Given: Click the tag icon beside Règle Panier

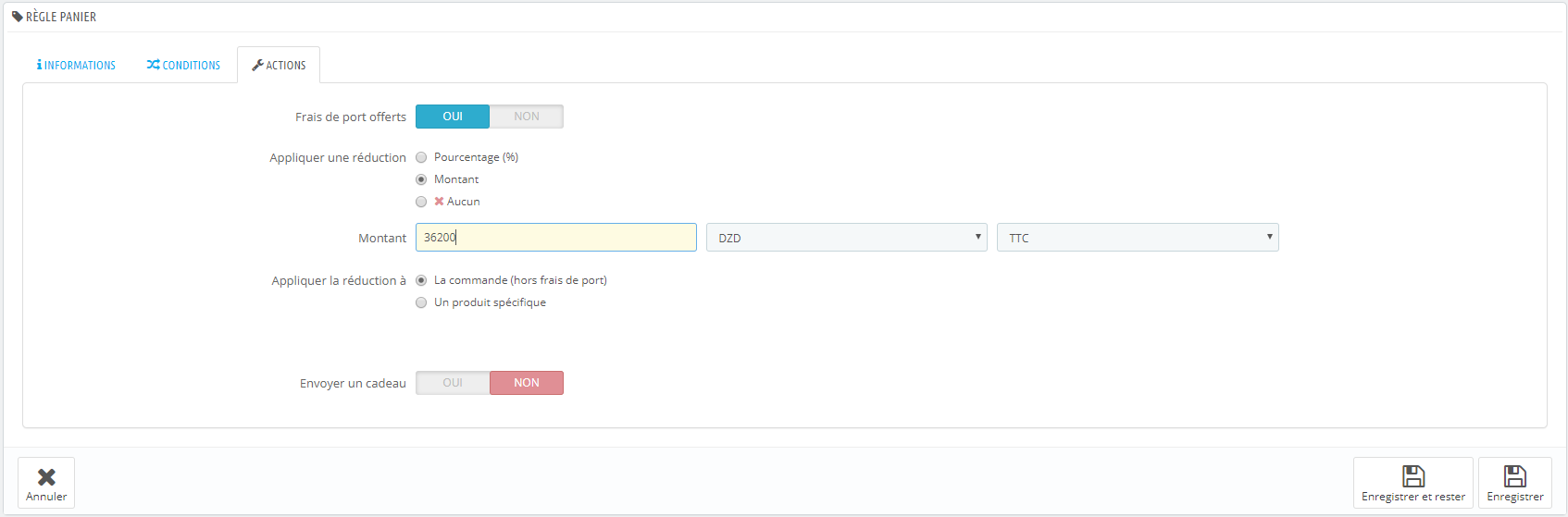Looking at the screenshot, I should point(18,17).
